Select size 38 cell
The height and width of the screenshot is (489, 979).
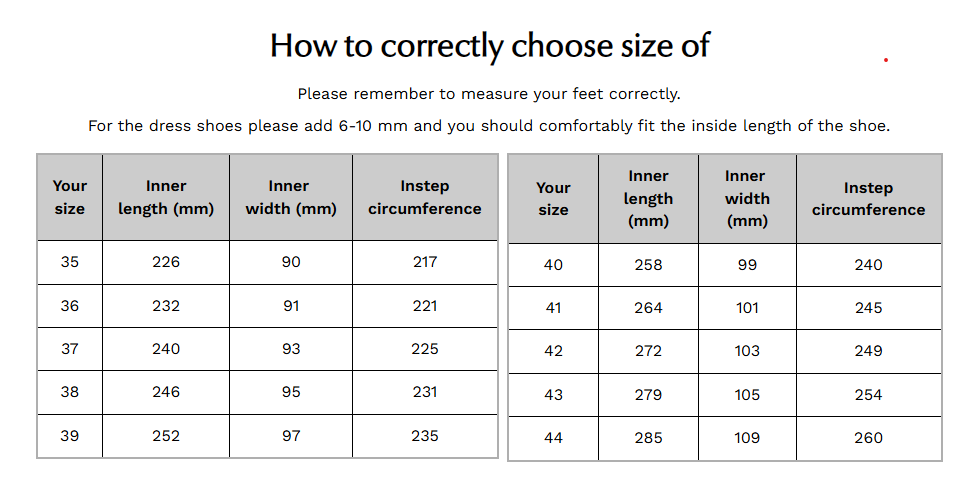pos(69,392)
